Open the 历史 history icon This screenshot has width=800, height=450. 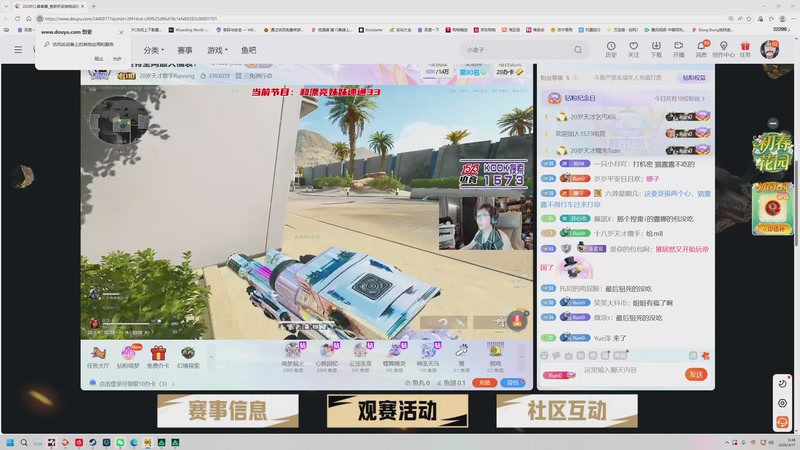click(x=611, y=49)
